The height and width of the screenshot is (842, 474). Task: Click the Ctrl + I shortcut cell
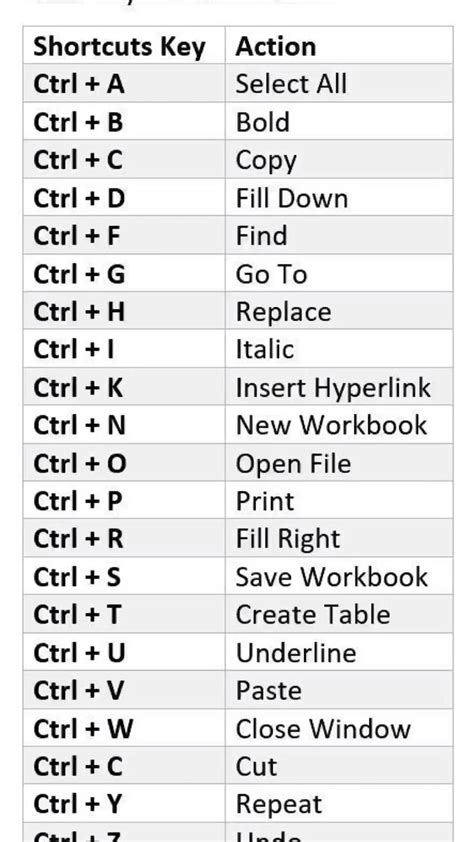124,349
